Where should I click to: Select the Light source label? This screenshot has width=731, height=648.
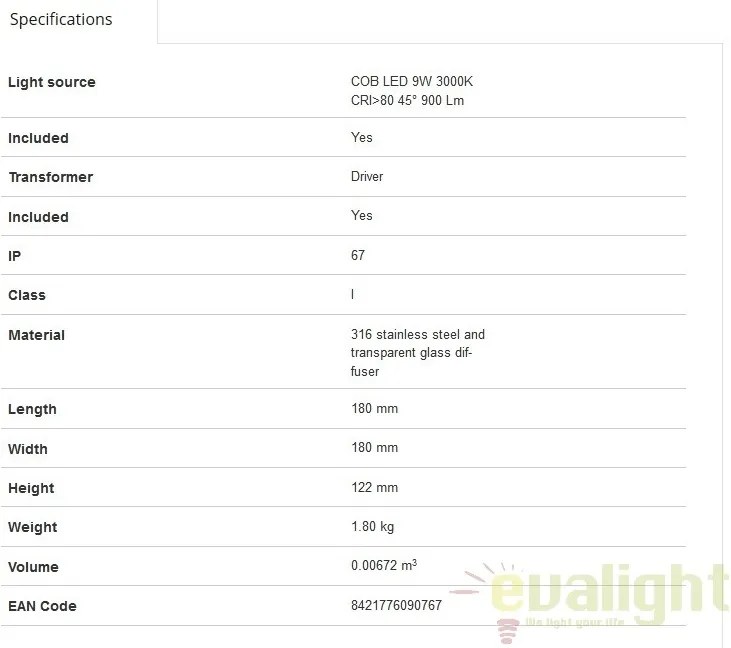(x=52, y=82)
